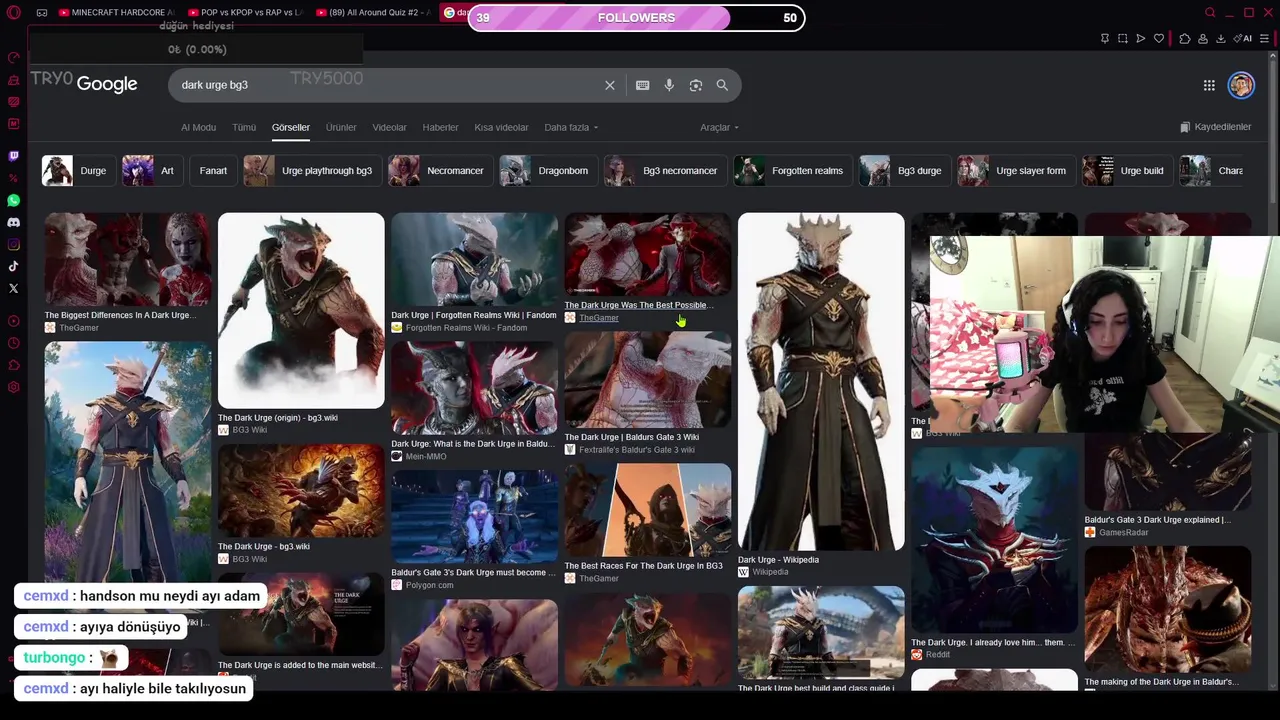This screenshot has height=720, width=1280.
Task: Select the Görseller tab
Action: tap(291, 127)
